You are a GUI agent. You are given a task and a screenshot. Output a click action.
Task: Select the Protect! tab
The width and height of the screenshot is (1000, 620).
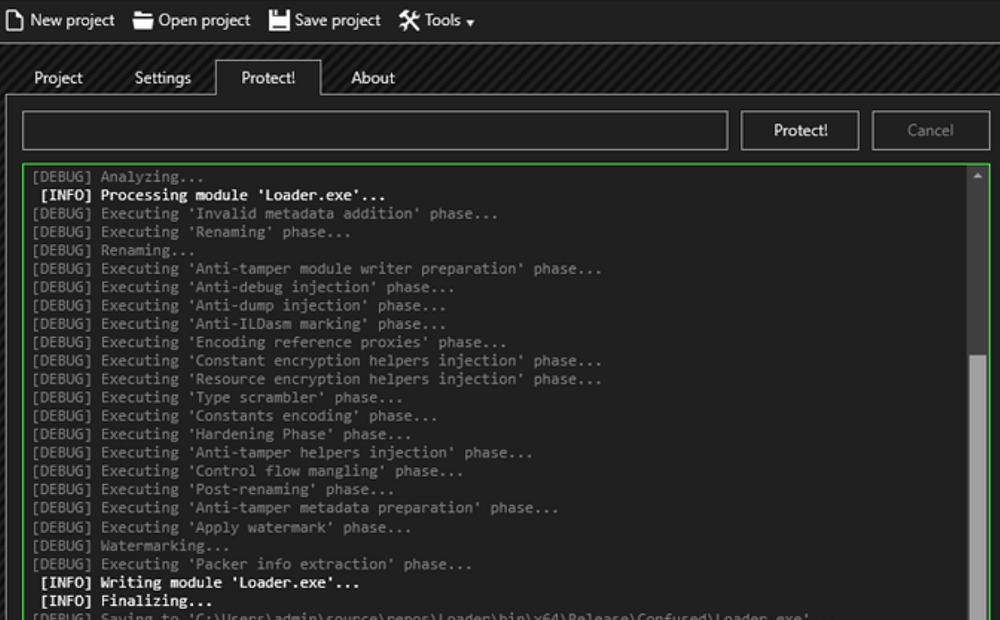pyautogui.click(x=268, y=78)
